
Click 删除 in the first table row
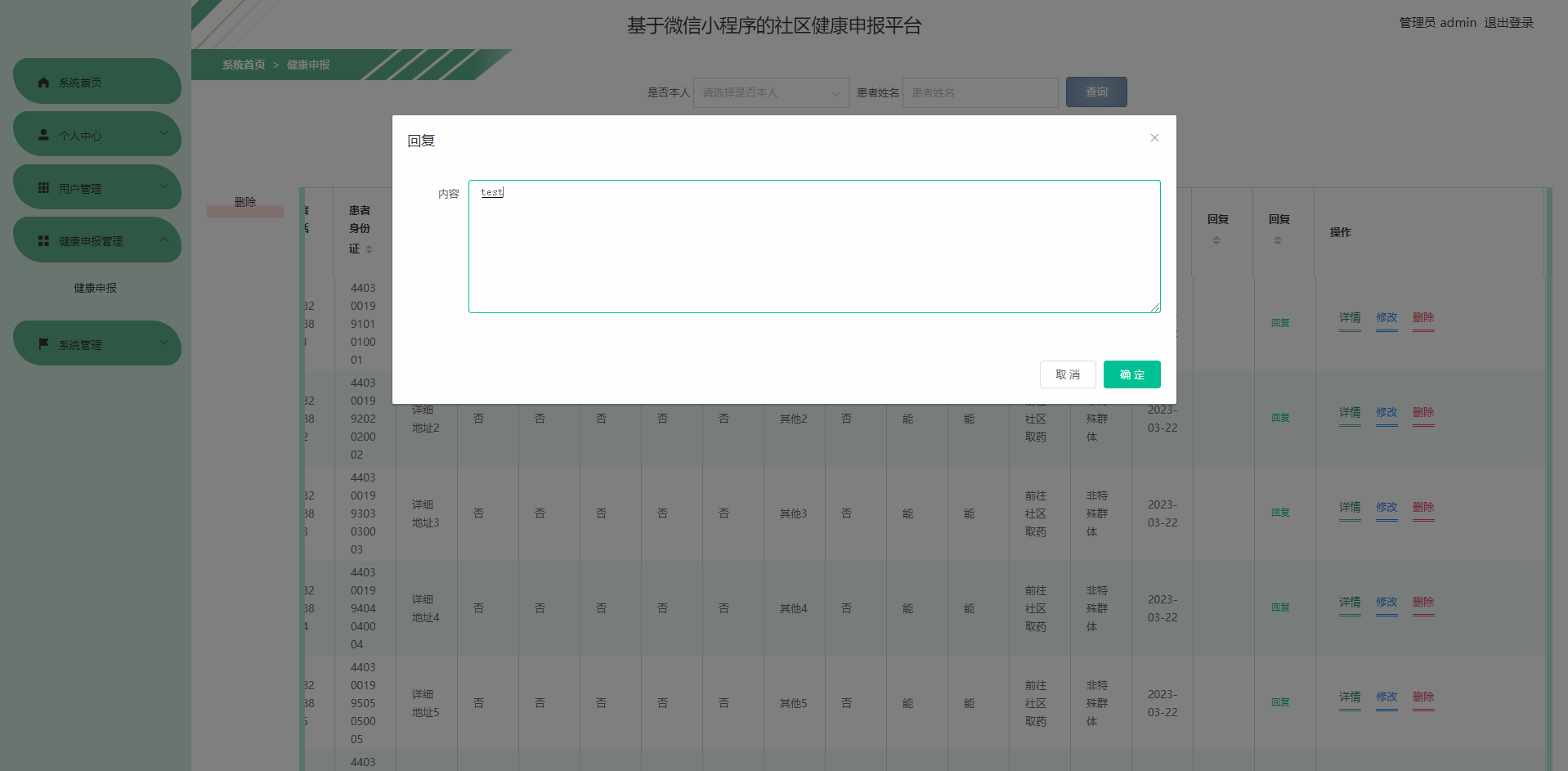click(1423, 318)
